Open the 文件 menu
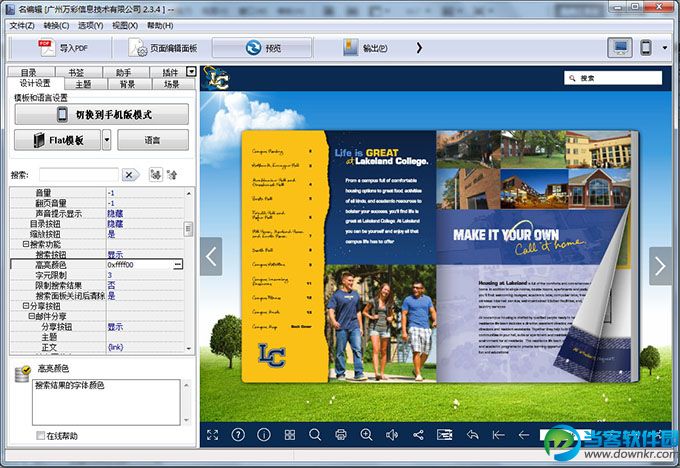The height and width of the screenshot is (468, 680). 22,26
